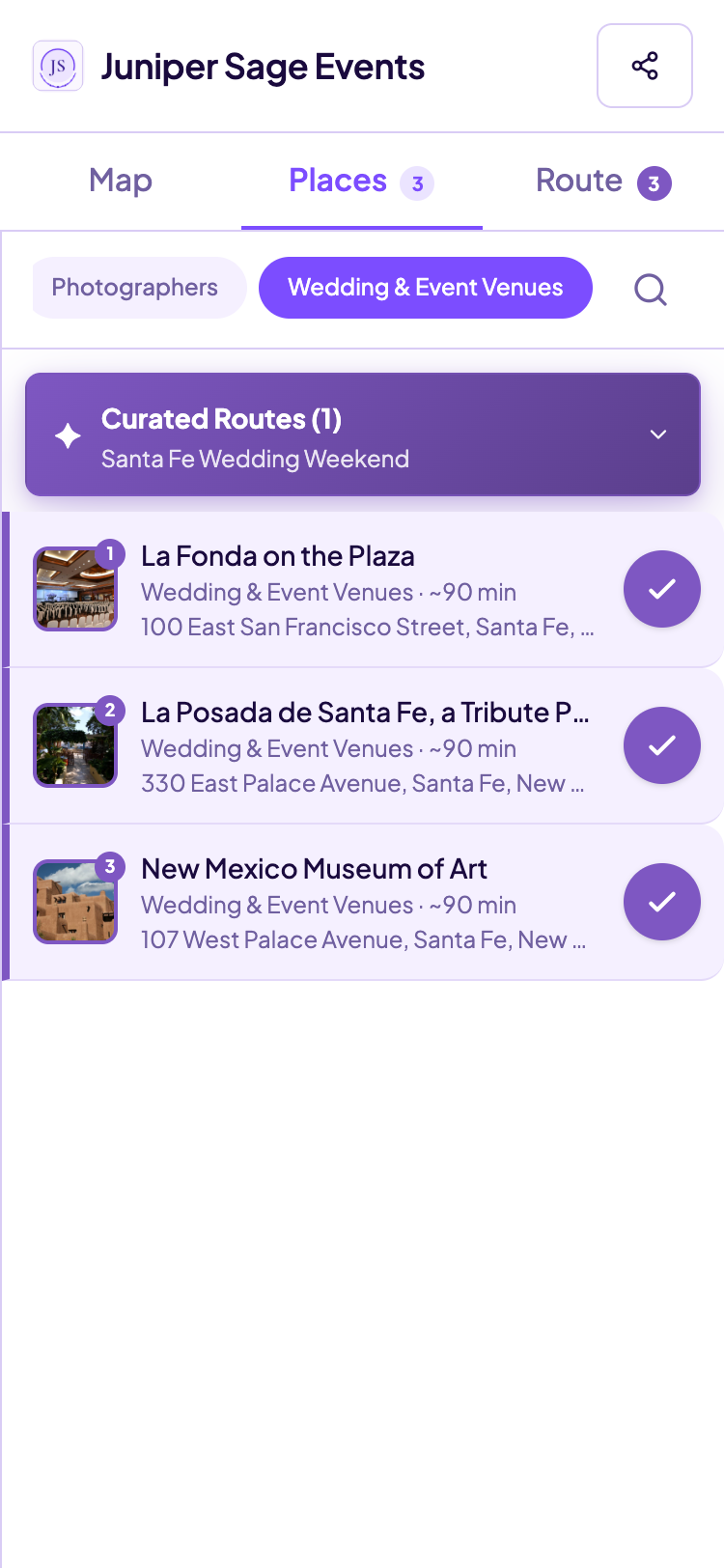Viewport: 724px width, 1568px height.
Task: Click the sparkle icon in Curated Routes
Action: click(x=68, y=435)
